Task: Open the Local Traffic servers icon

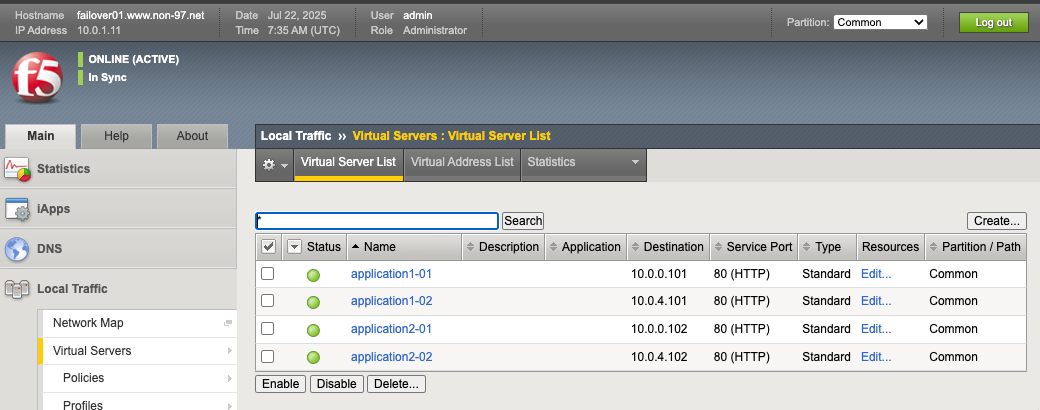Action: pyautogui.click(x=17, y=289)
